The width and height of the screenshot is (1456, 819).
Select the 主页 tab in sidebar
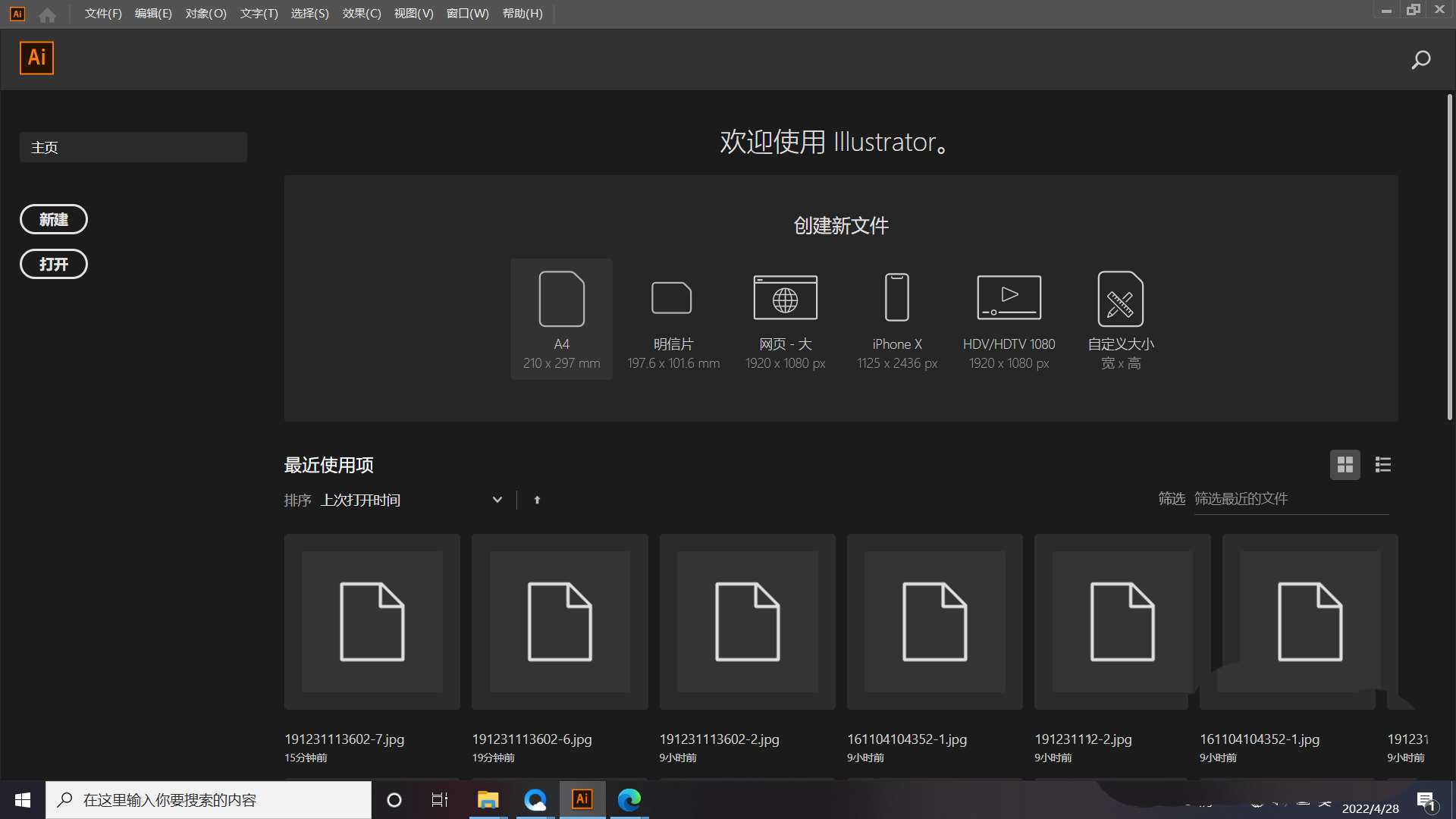(133, 147)
